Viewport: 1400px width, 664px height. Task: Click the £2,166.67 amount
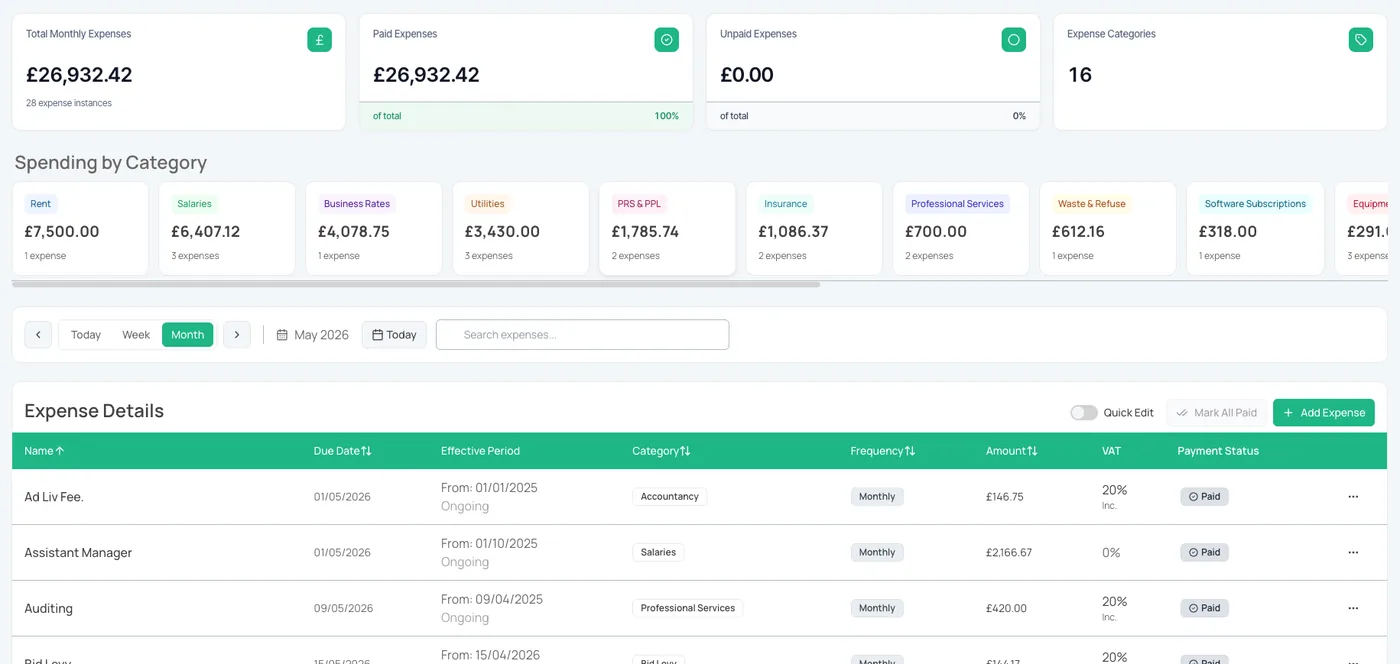coord(1010,553)
